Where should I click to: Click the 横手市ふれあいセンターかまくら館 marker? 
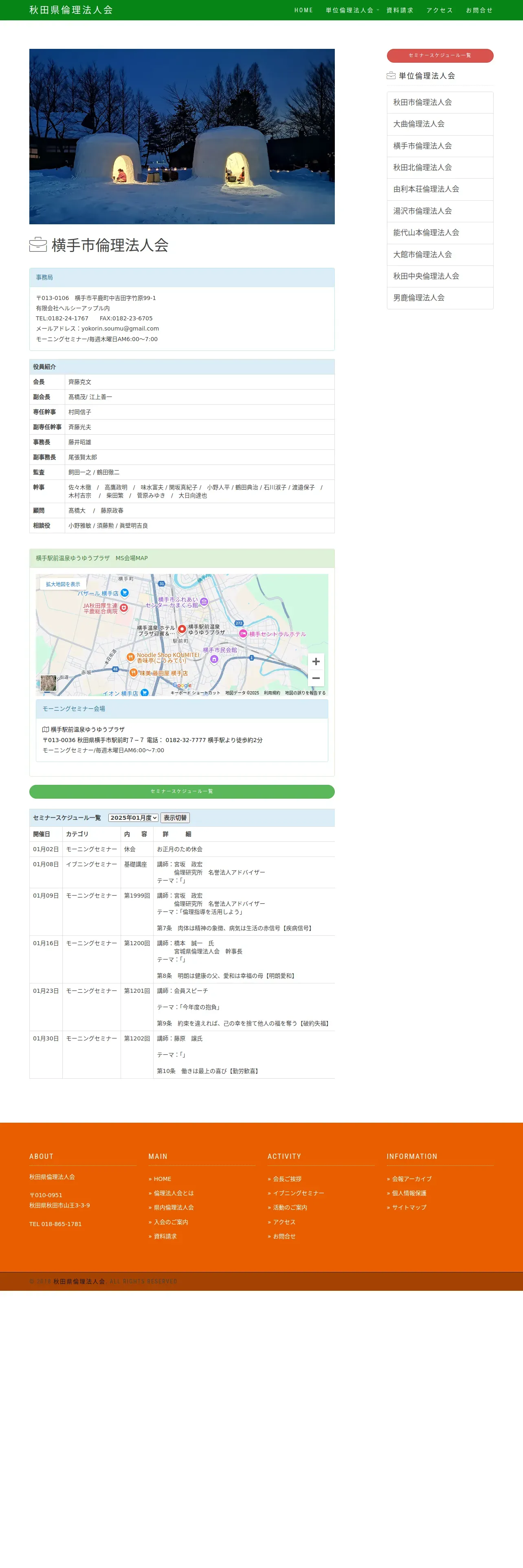pos(204,601)
